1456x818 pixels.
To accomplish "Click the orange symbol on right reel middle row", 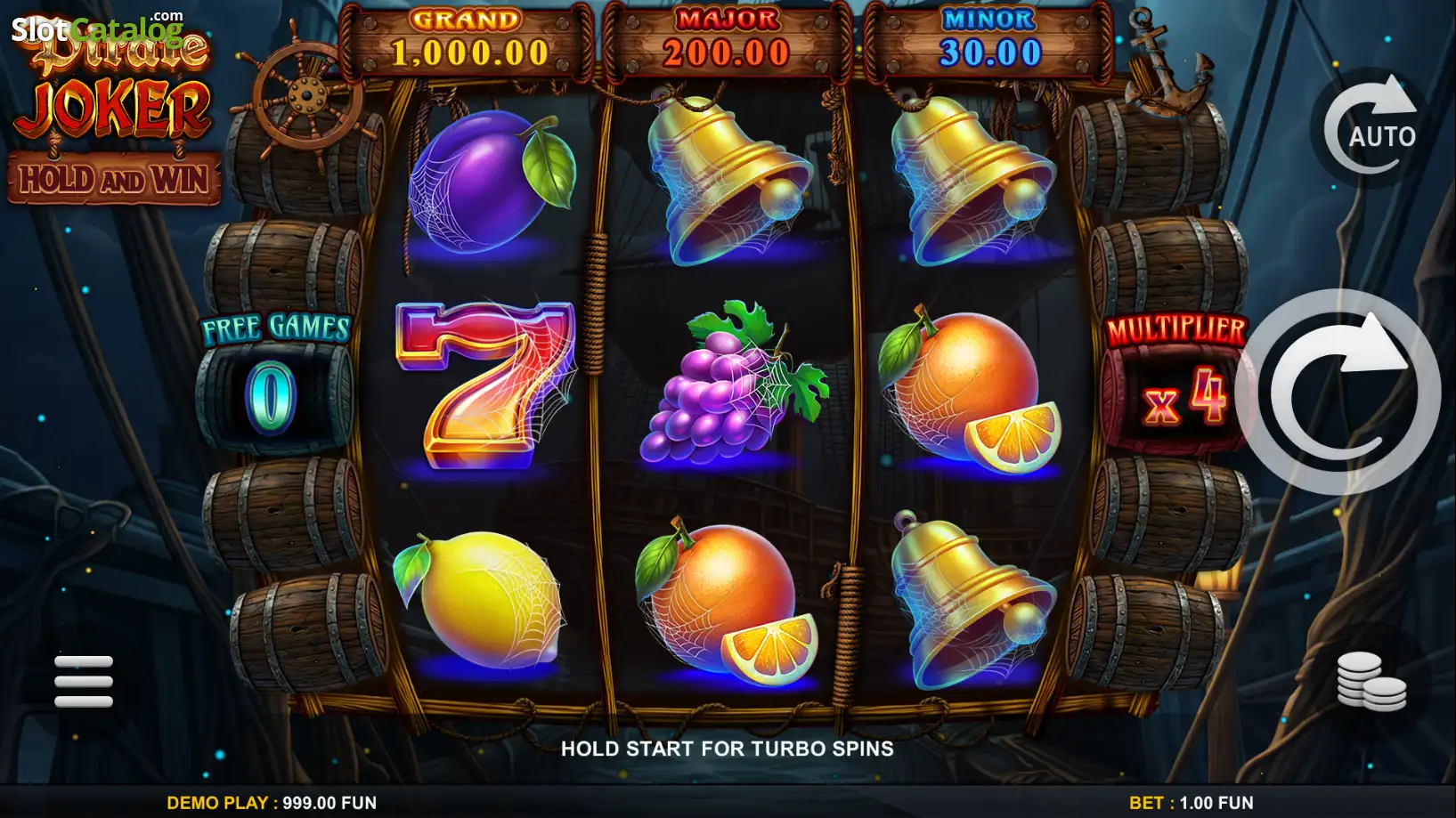I will [970, 390].
